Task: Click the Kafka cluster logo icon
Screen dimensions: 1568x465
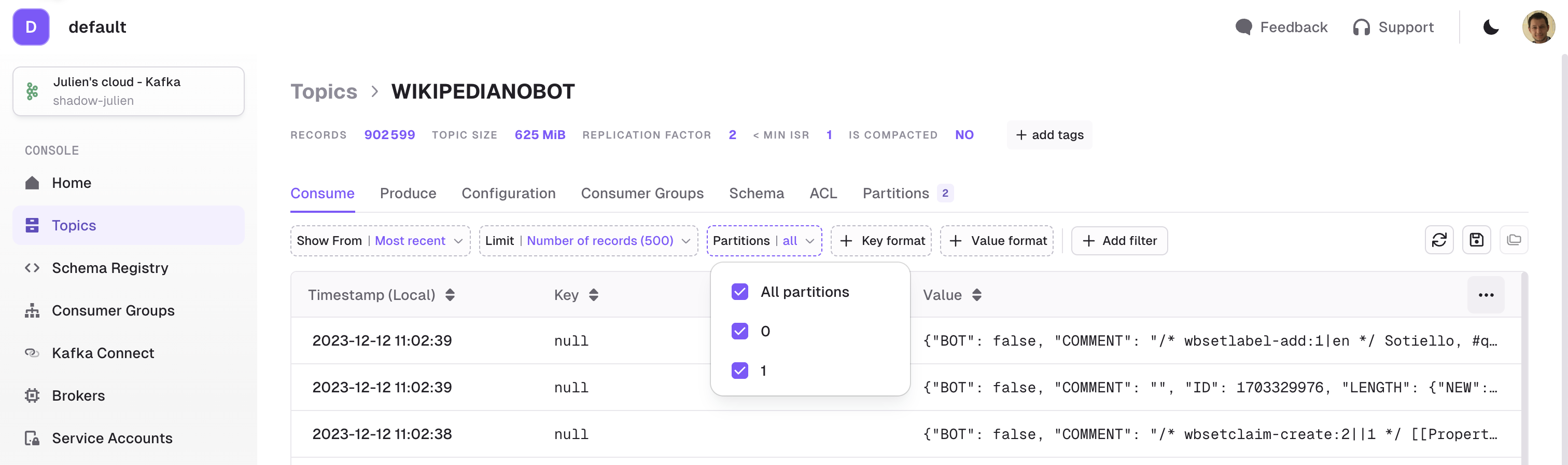Action: click(x=32, y=91)
